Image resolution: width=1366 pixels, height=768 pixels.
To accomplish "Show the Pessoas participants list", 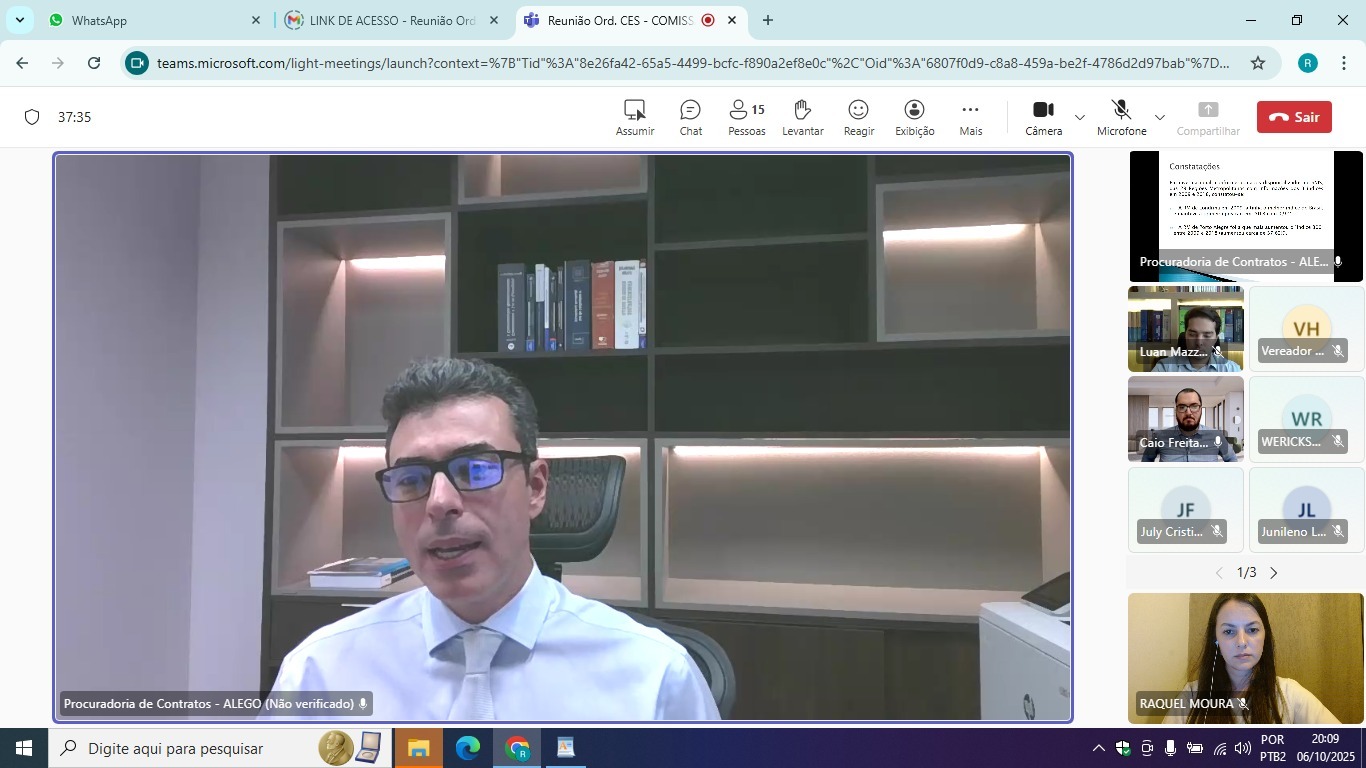I will tap(746, 116).
